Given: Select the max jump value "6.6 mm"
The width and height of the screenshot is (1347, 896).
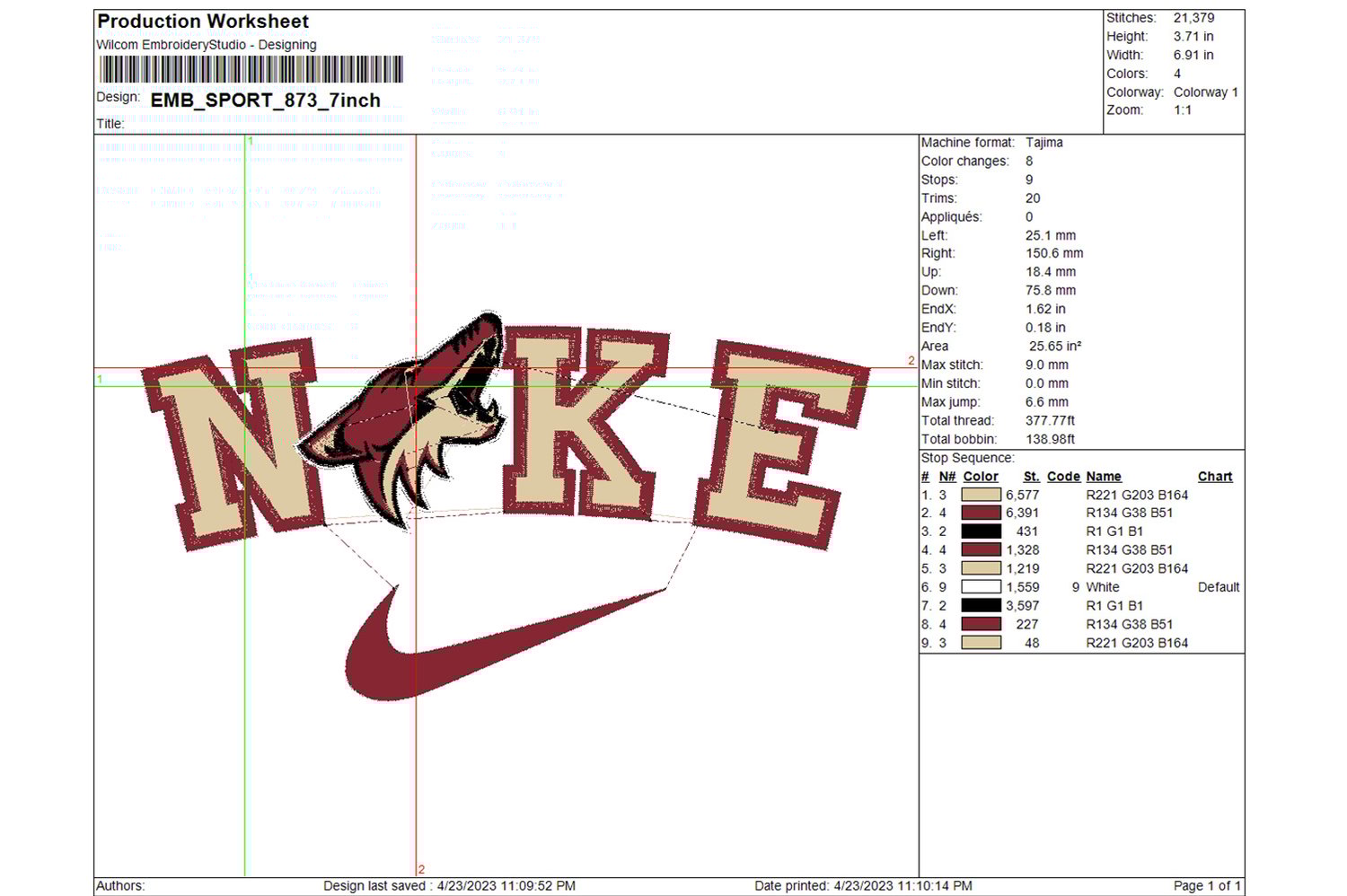Looking at the screenshot, I should pyautogui.click(x=1047, y=402).
